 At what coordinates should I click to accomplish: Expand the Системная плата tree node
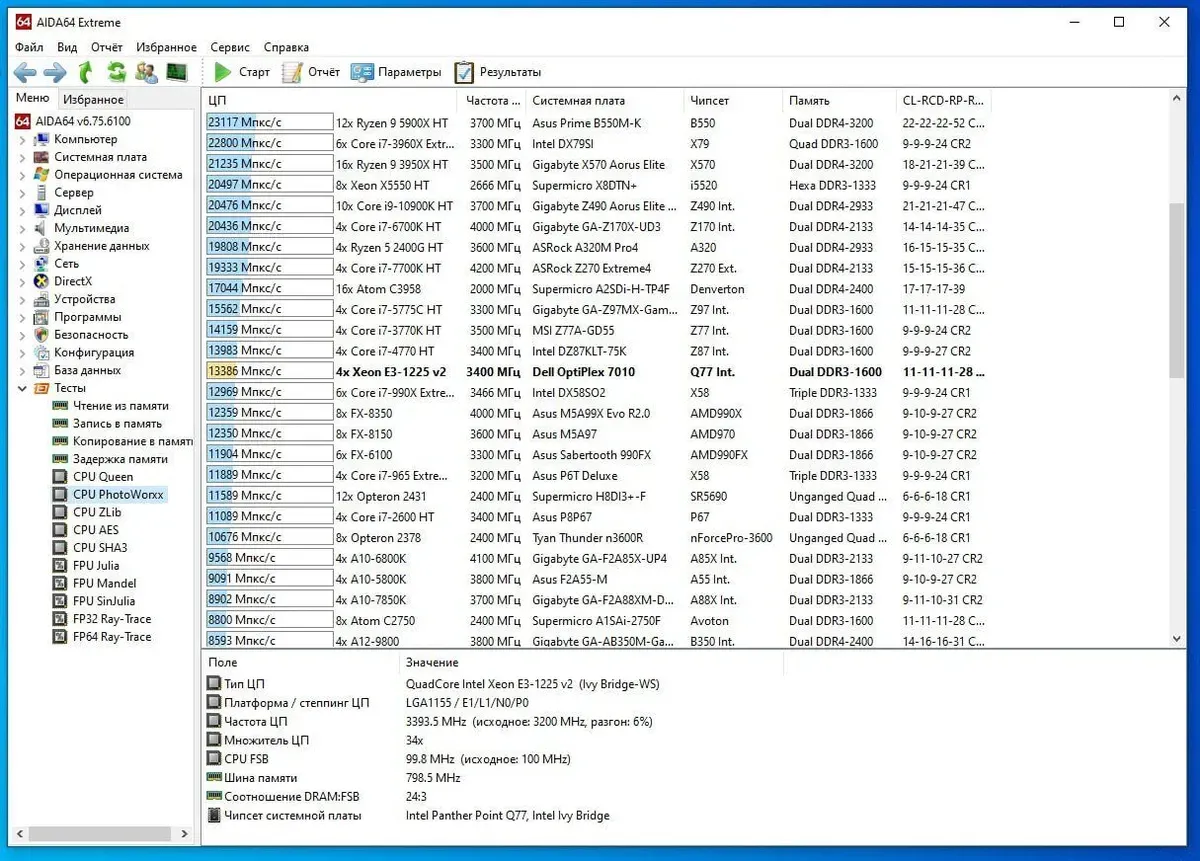tap(22, 158)
